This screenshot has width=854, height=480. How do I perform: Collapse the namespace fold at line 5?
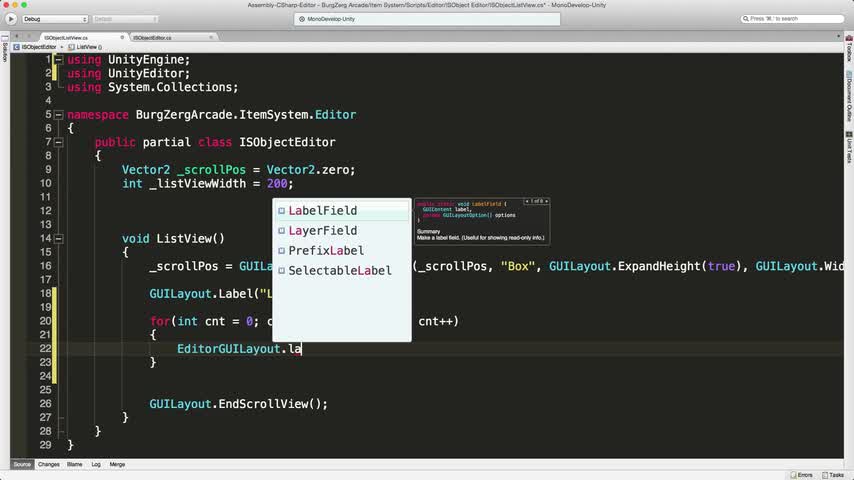point(59,114)
